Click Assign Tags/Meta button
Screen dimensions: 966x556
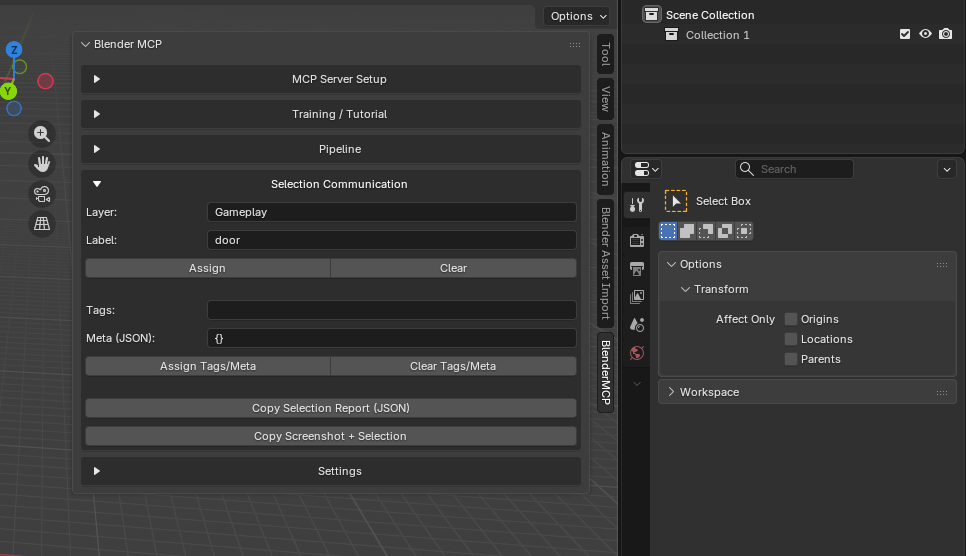point(208,366)
